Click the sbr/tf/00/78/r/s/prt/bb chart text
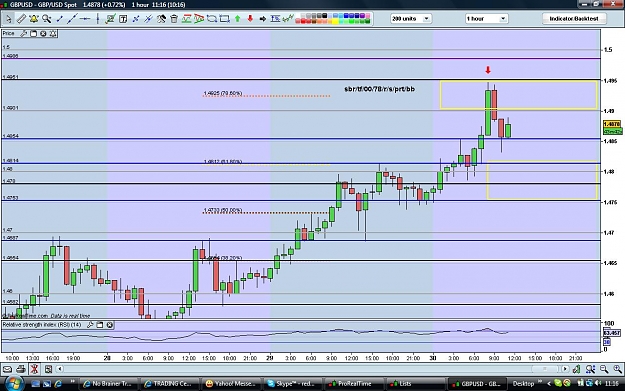 379,89
